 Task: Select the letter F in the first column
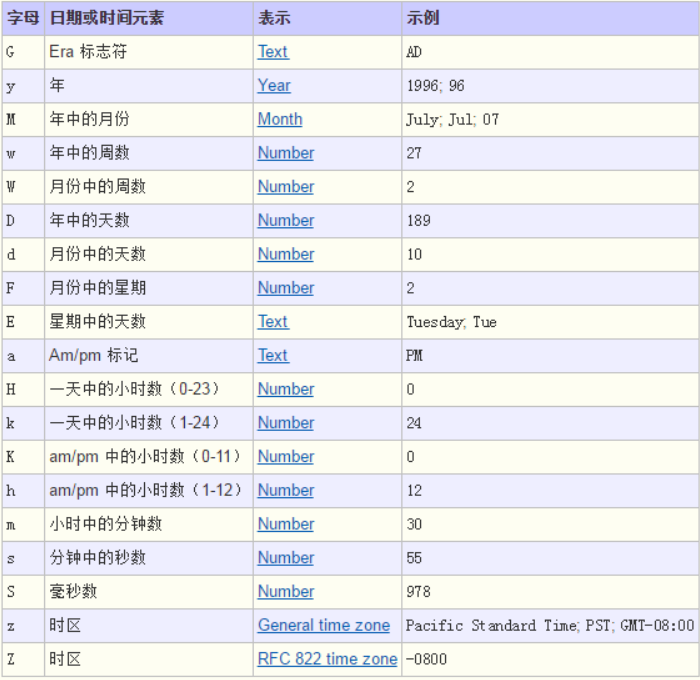[x=11, y=288]
